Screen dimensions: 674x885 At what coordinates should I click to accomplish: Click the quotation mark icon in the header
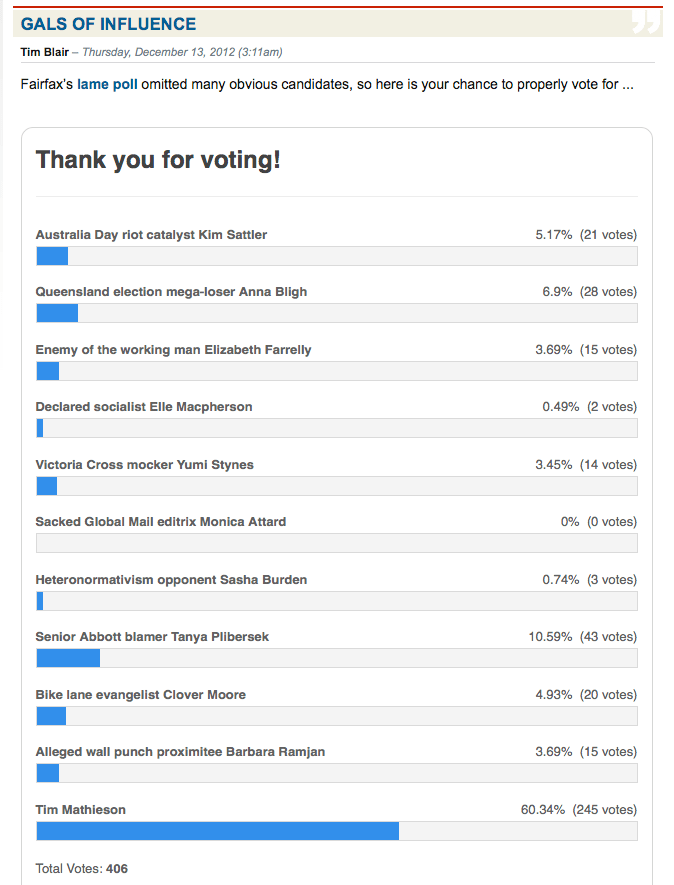645,23
